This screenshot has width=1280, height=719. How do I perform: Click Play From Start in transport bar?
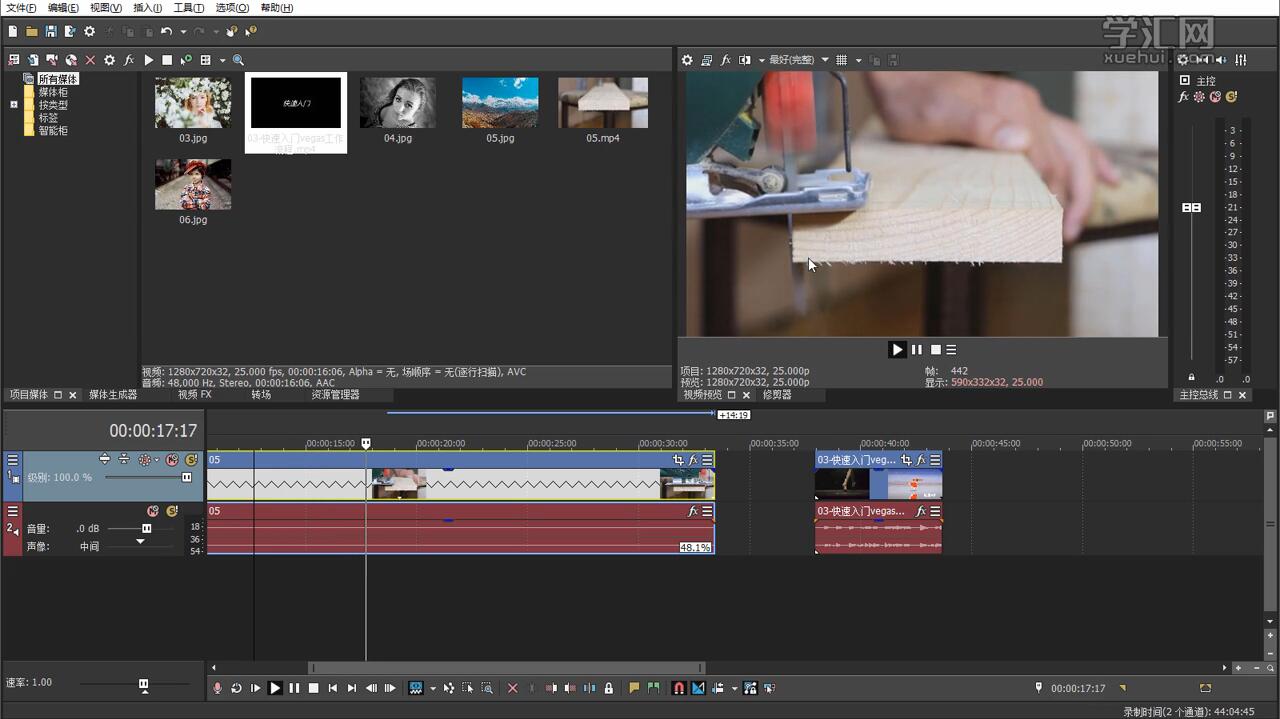255,688
